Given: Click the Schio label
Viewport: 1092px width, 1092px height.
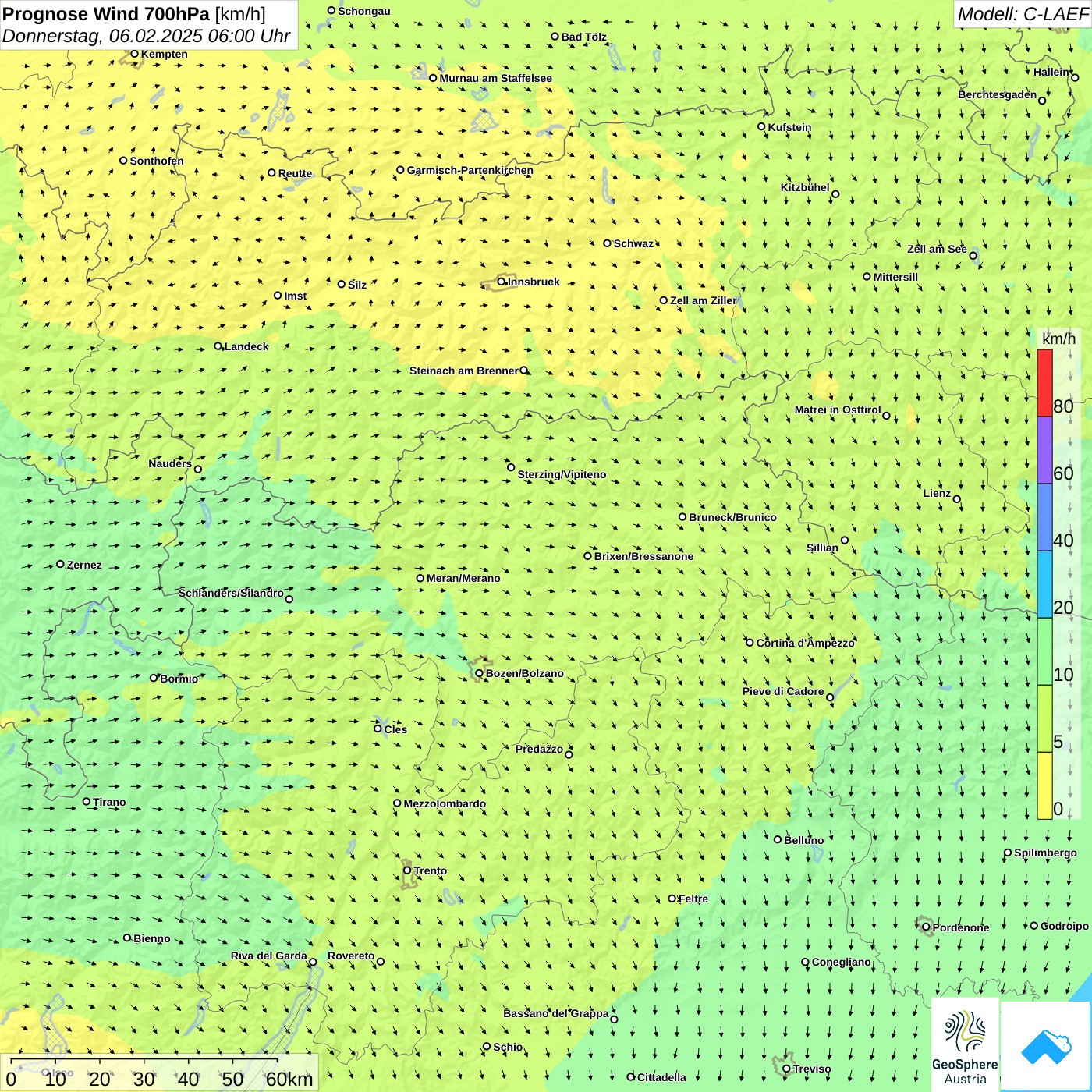Looking at the screenshot, I should [x=508, y=1047].
